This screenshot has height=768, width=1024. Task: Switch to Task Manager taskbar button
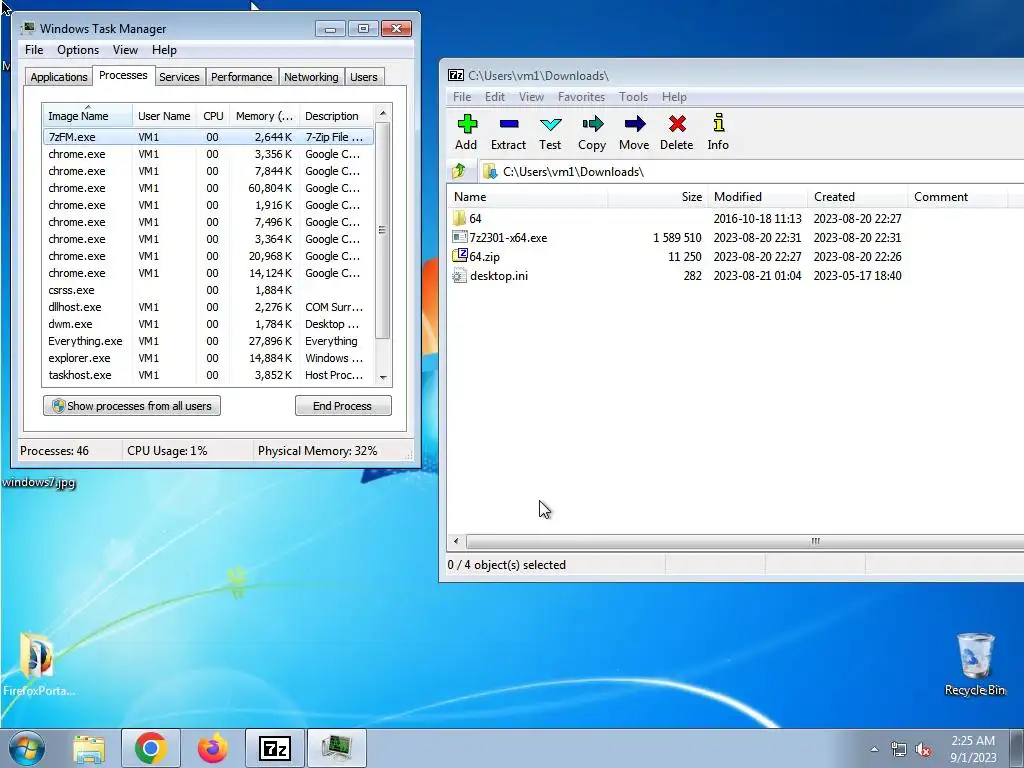pyautogui.click(x=337, y=748)
